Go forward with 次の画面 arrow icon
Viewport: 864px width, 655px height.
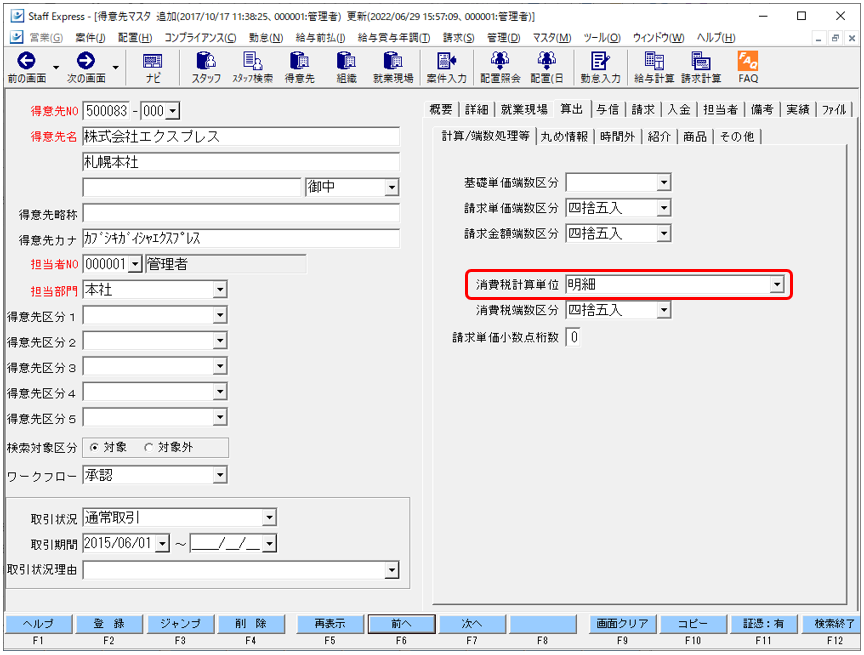pos(85,61)
